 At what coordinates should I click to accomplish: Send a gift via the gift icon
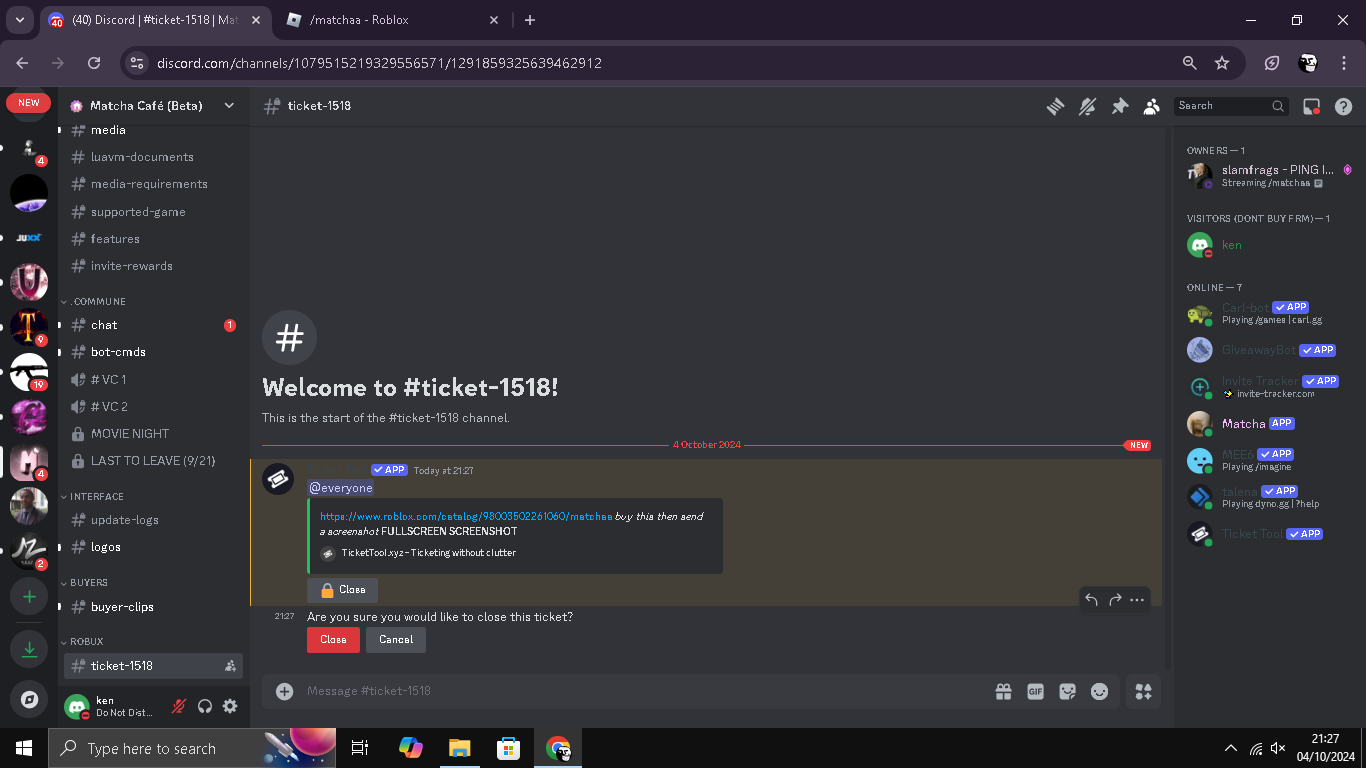(1003, 691)
